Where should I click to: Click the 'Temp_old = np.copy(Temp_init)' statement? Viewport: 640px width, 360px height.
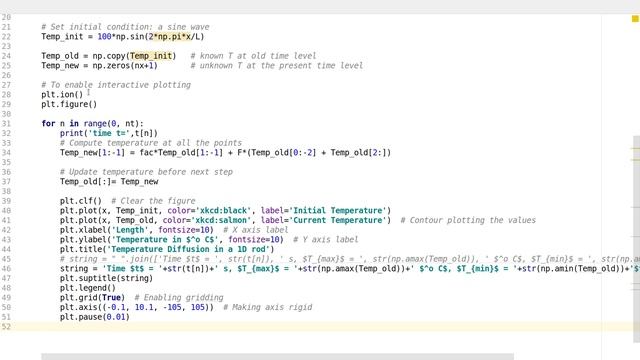click(x=109, y=56)
